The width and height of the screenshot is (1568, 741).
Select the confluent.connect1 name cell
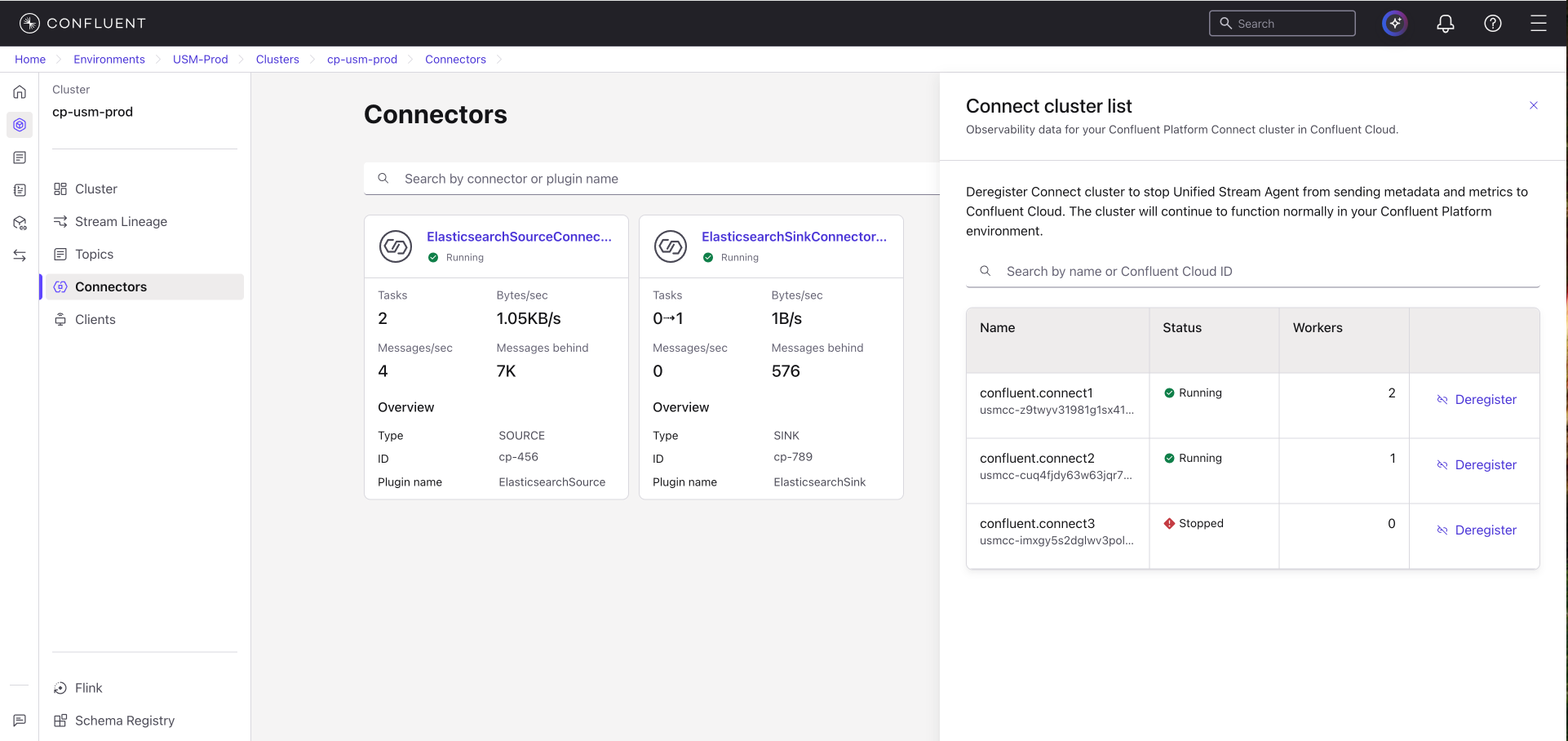click(1057, 406)
